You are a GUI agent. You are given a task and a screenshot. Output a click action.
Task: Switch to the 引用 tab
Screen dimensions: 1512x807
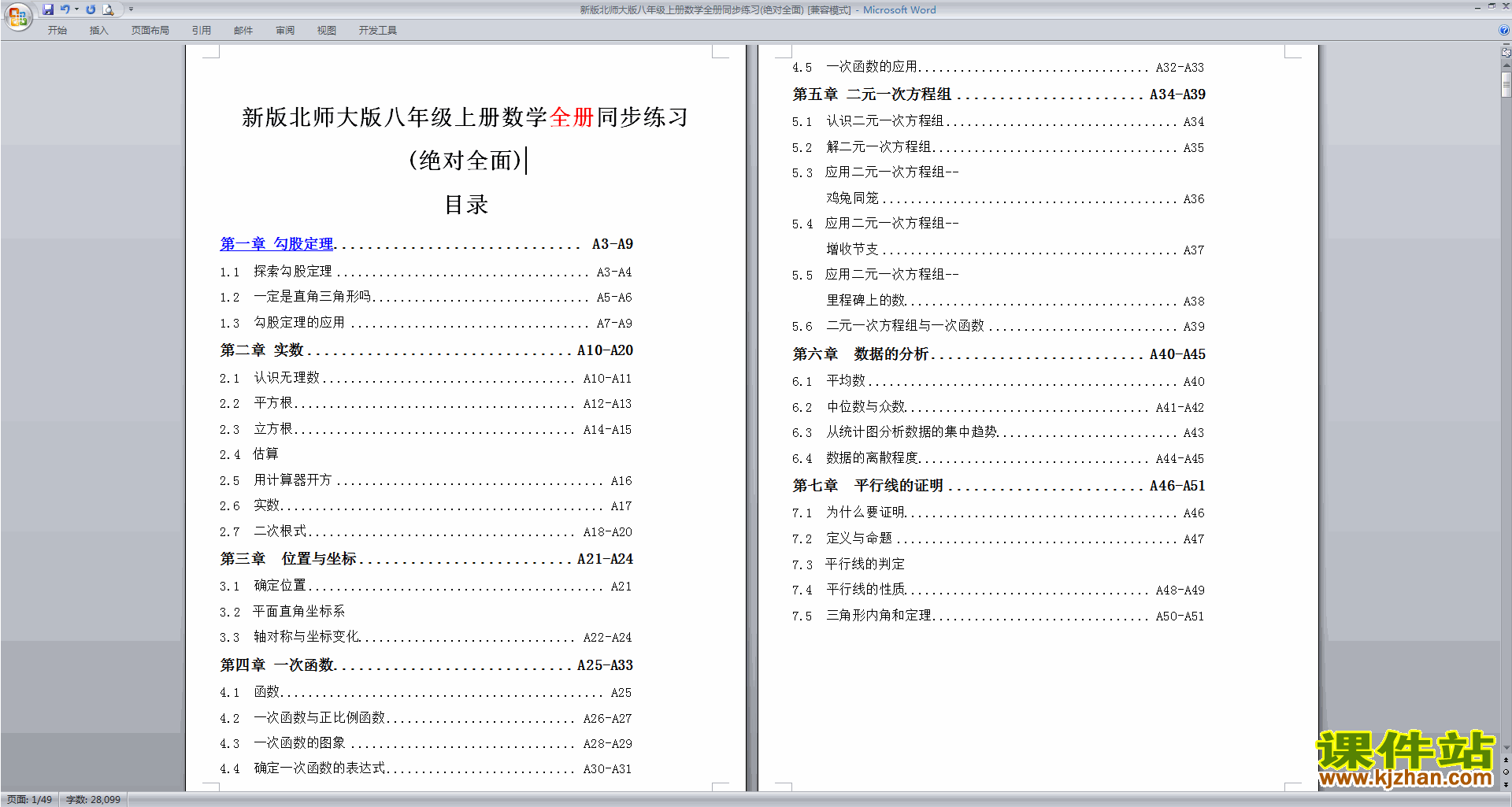click(x=202, y=30)
